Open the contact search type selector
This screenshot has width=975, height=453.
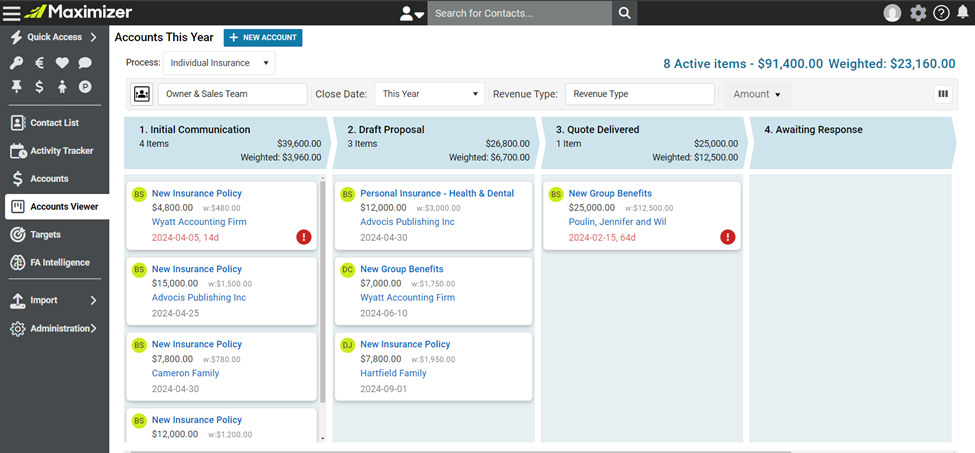pos(412,13)
